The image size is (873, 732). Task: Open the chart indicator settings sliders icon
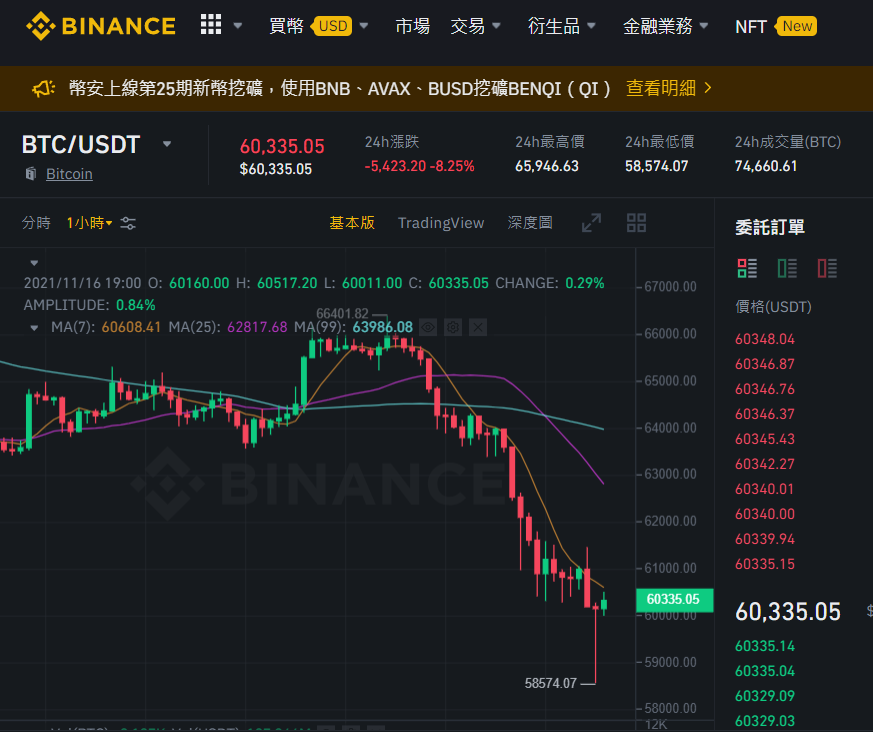(128, 223)
